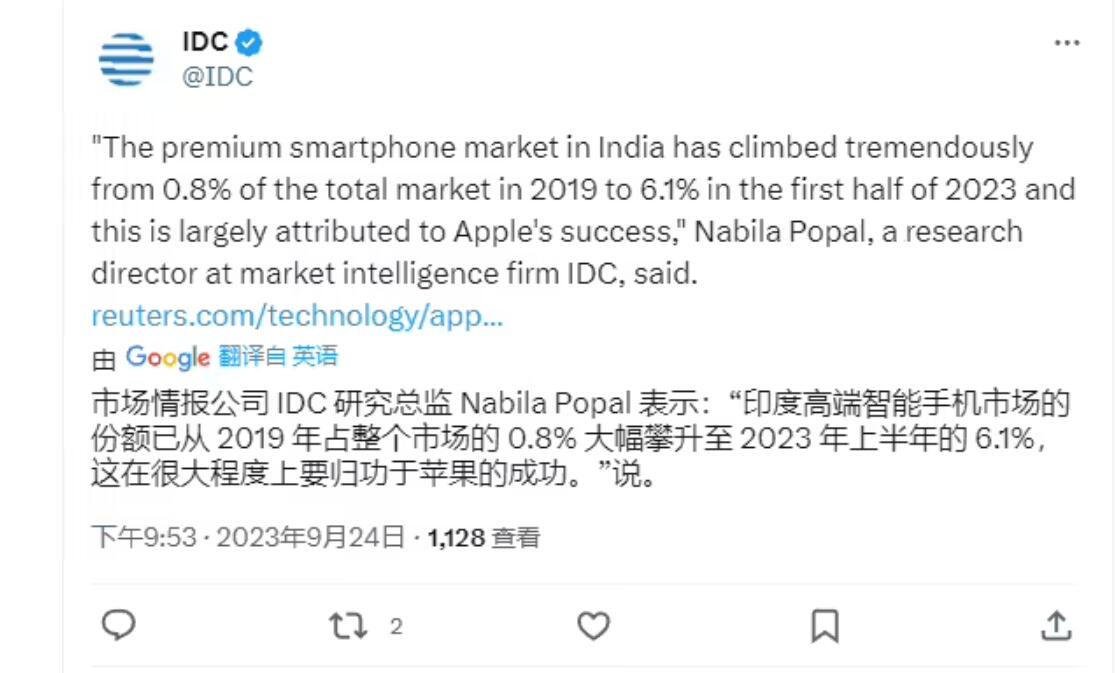Viewport: 1115px width, 673px height.
Task: Open the share icon menu
Action: (x=1056, y=626)
